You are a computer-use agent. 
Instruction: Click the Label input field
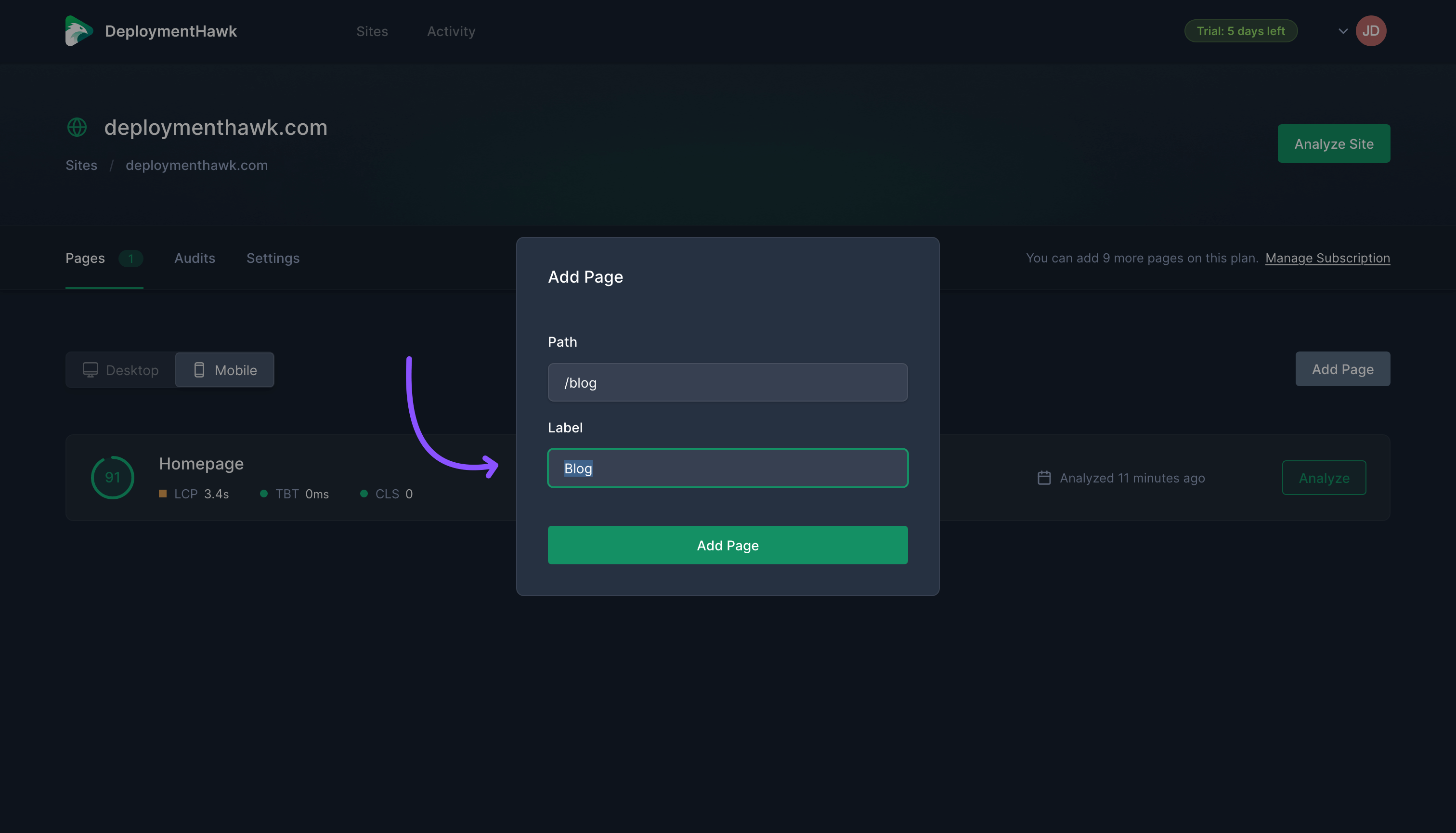728,468
